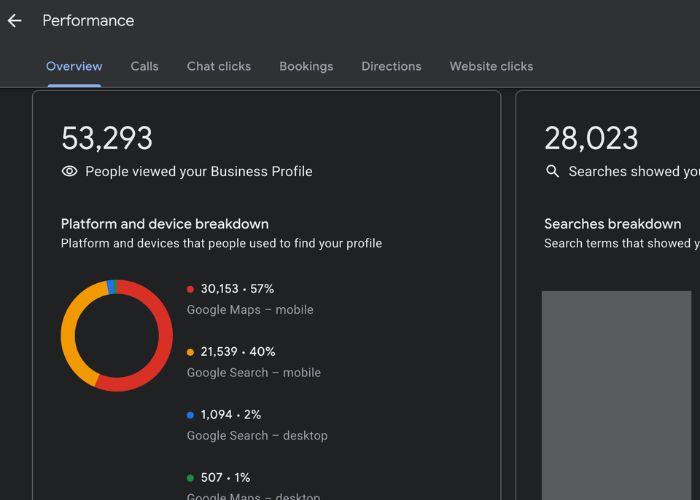Select the blue Google Search desktop legend dot
This screenshot has height=500, width=700.
pos(190,415)
